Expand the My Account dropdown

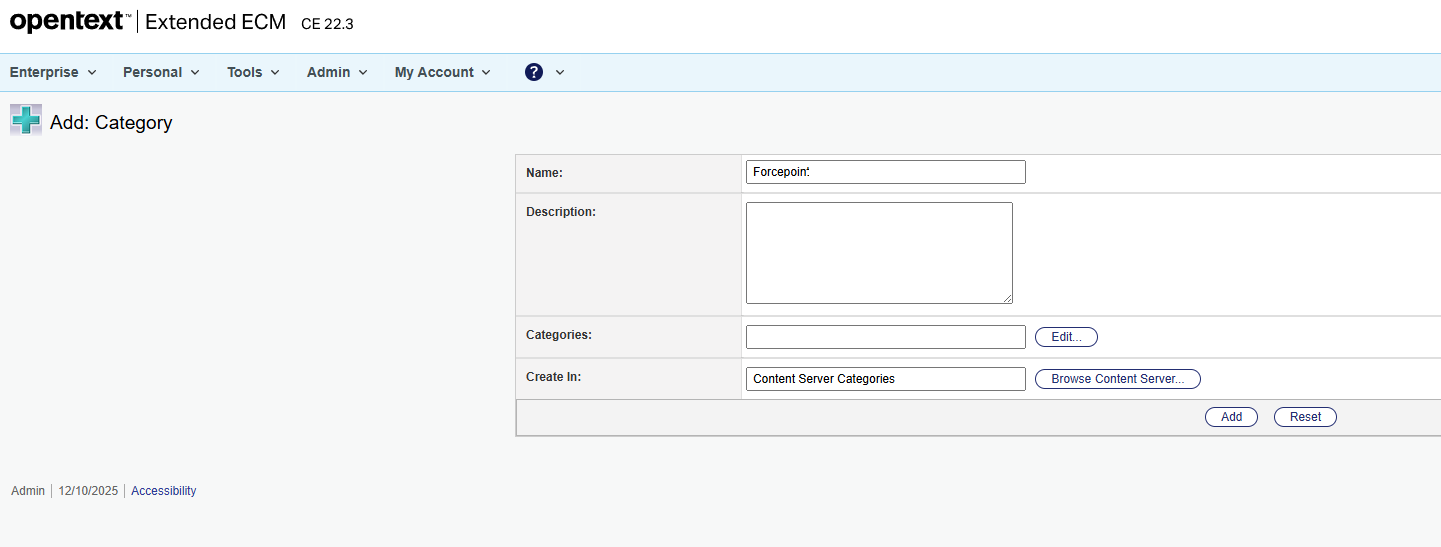[442, 72]
